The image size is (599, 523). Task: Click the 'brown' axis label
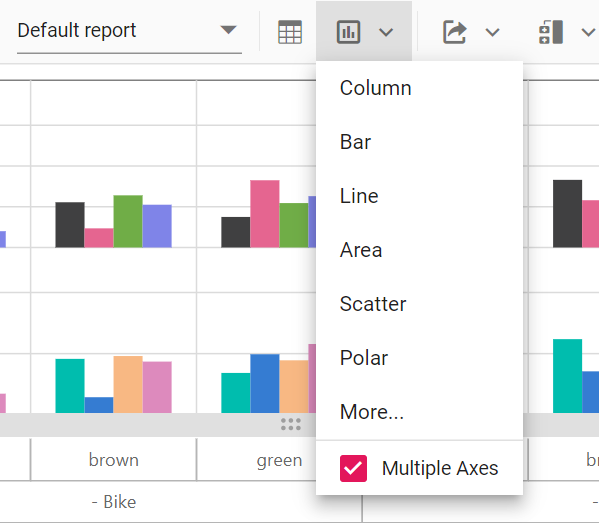[x=113, y=460]
